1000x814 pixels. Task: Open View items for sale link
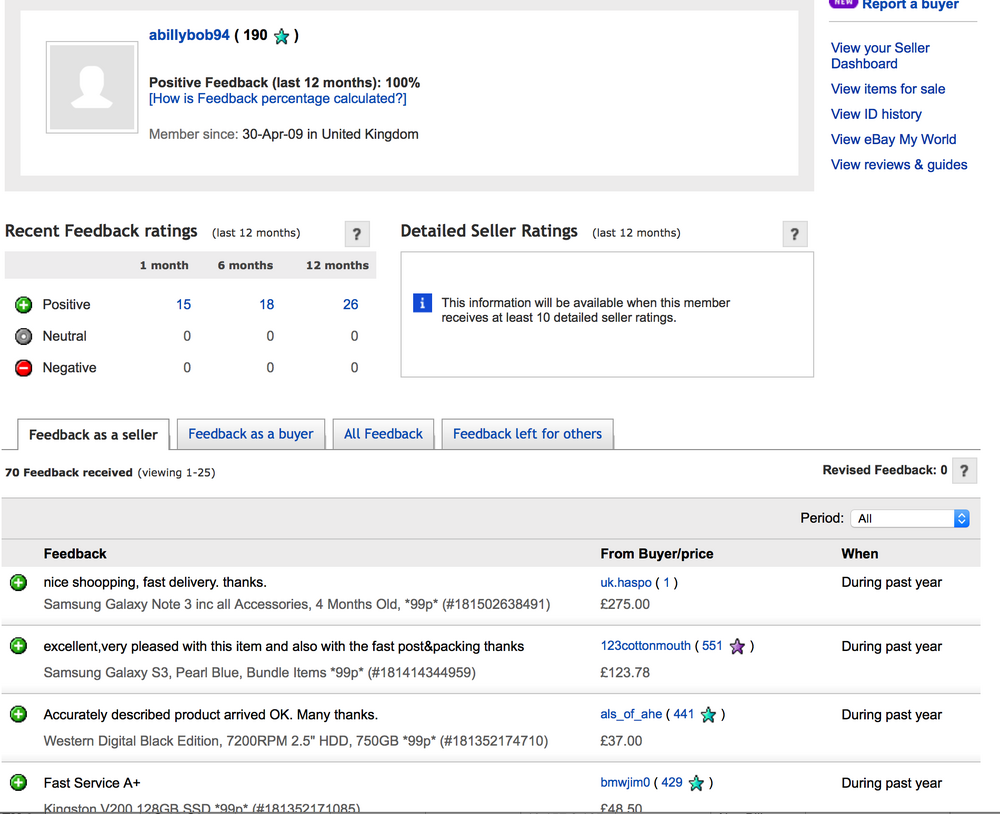pyautogui.click(x=888, y=89)
